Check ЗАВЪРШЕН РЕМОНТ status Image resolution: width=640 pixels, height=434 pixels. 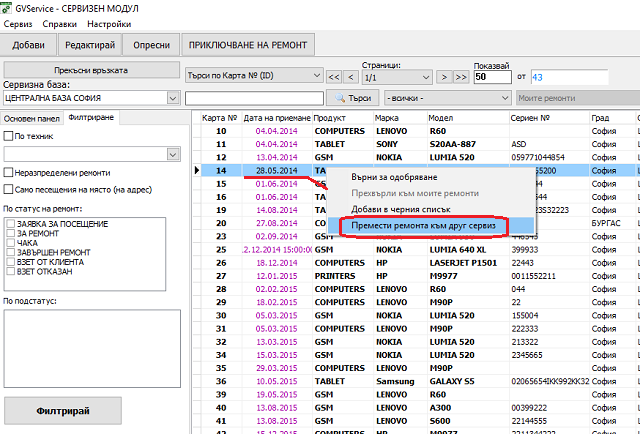pos(11,252)
